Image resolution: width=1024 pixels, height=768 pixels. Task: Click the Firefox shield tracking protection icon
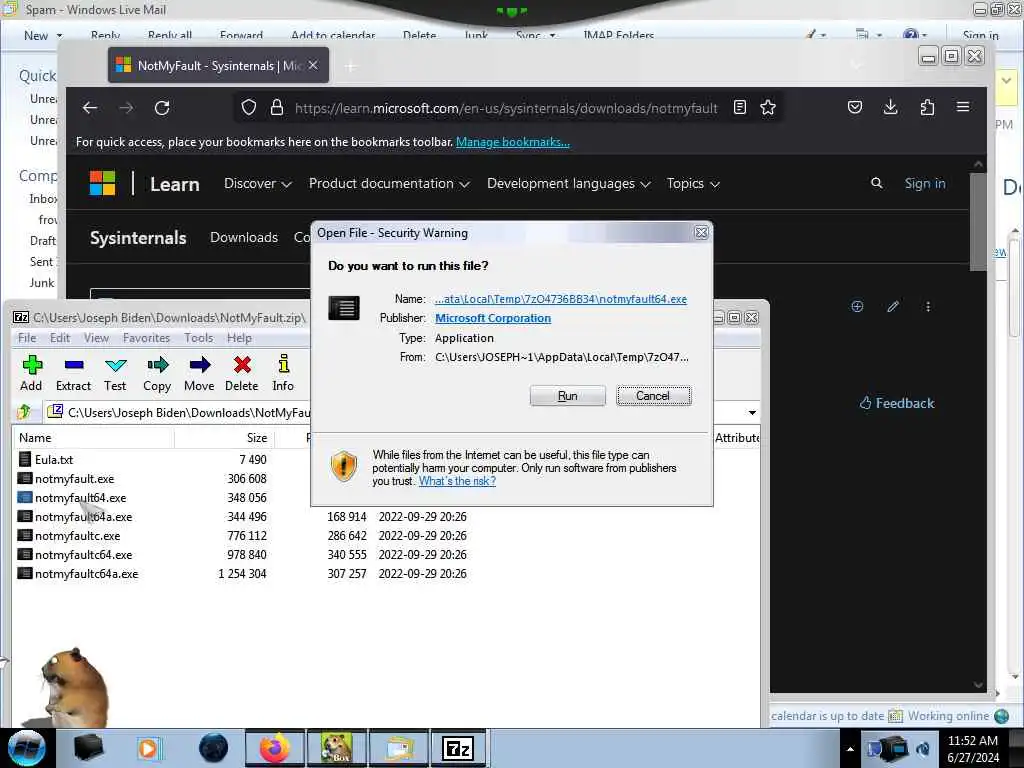tap(249, 108)
